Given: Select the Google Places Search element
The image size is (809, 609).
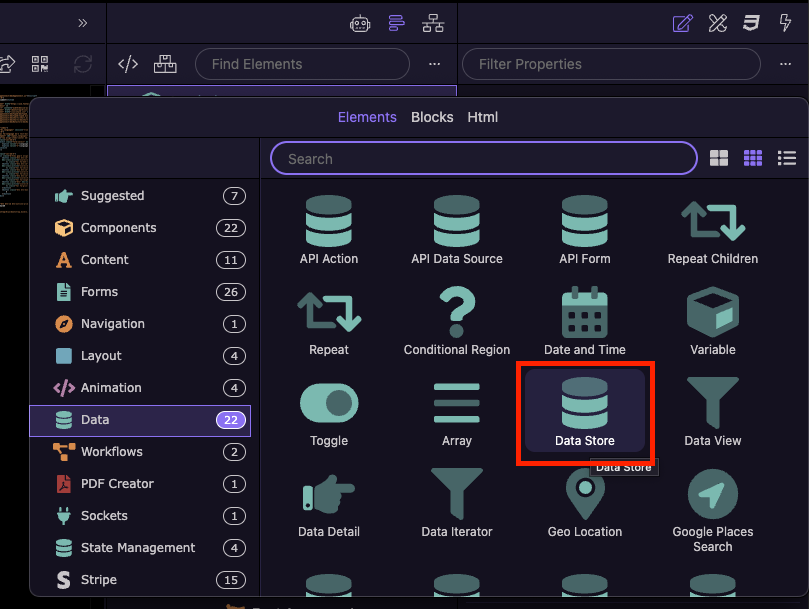Looking at the screenshot, I should 713,510.
